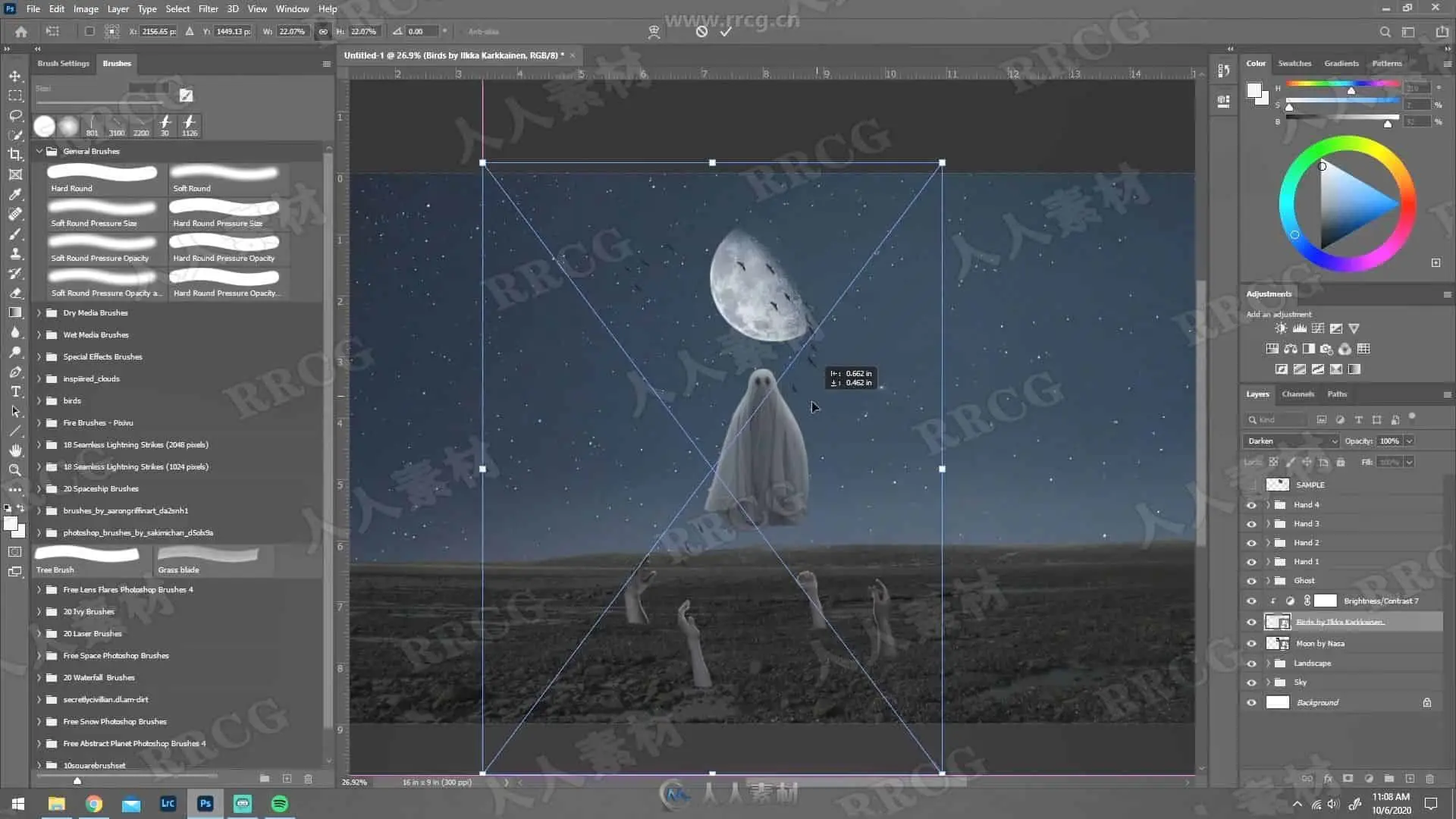This screenshot has height=819, width=1456.
Task: Click the transform width percentage field
Action: point(292,32)
